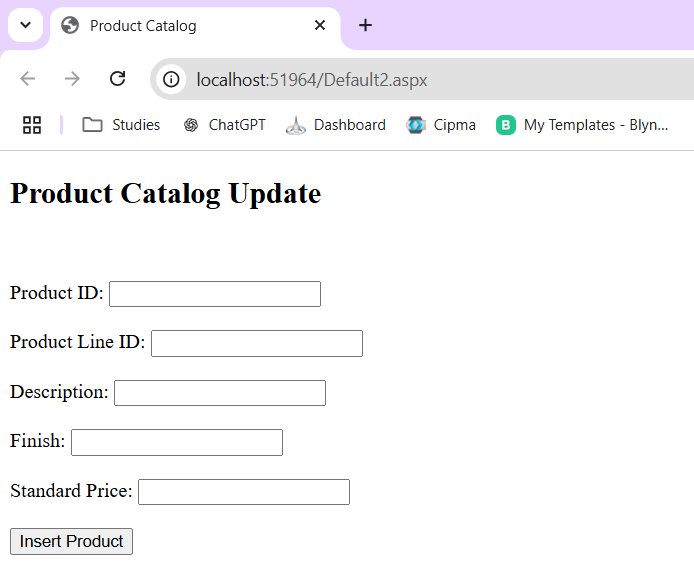Close the Product Catalog tab

click(320, 25)
